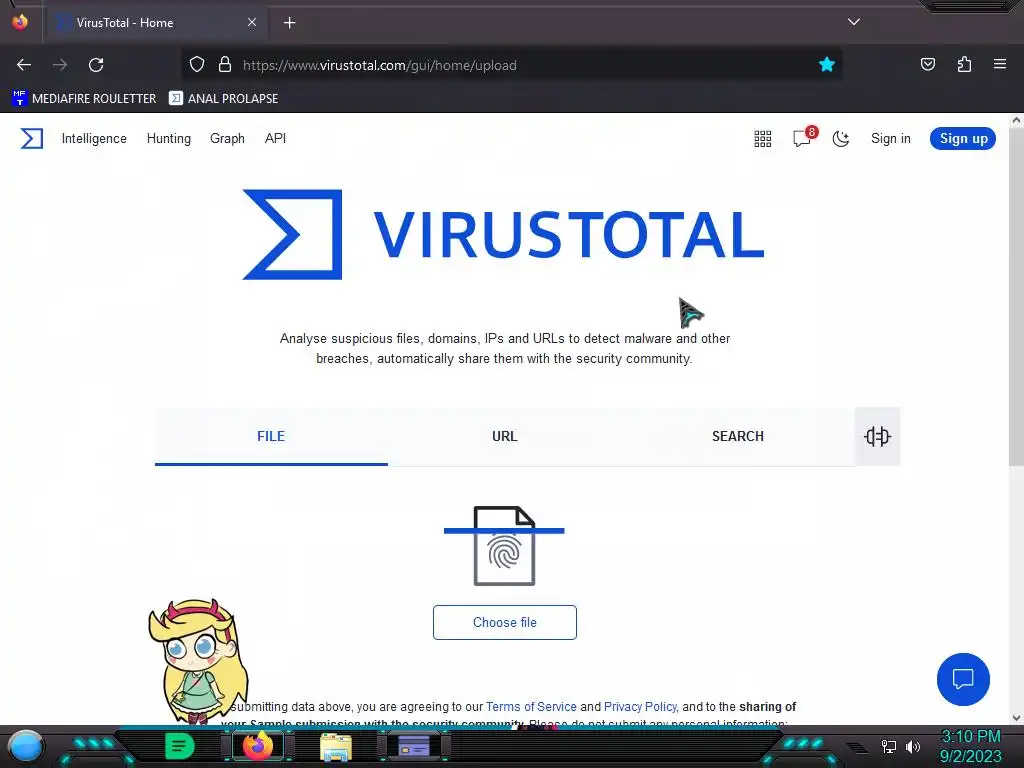Open the Start orb in taskbar
The image size is (1024, 768).
click(x=25, y=746)
